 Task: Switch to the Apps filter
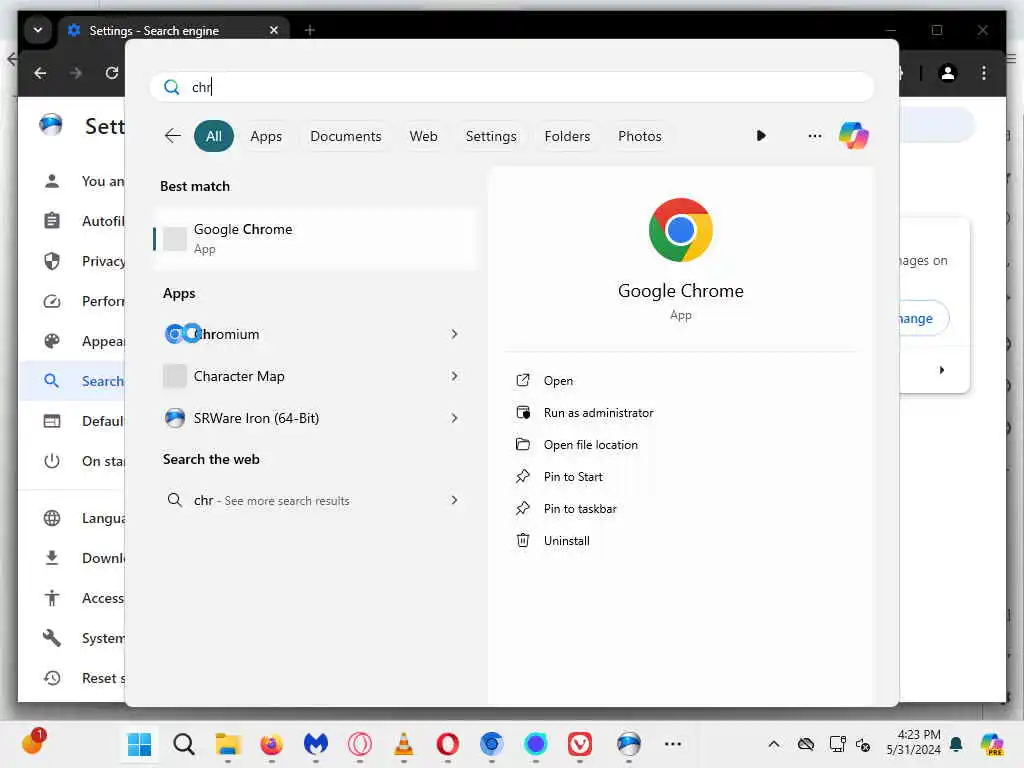pyautogui.click(x=266, y=136)
